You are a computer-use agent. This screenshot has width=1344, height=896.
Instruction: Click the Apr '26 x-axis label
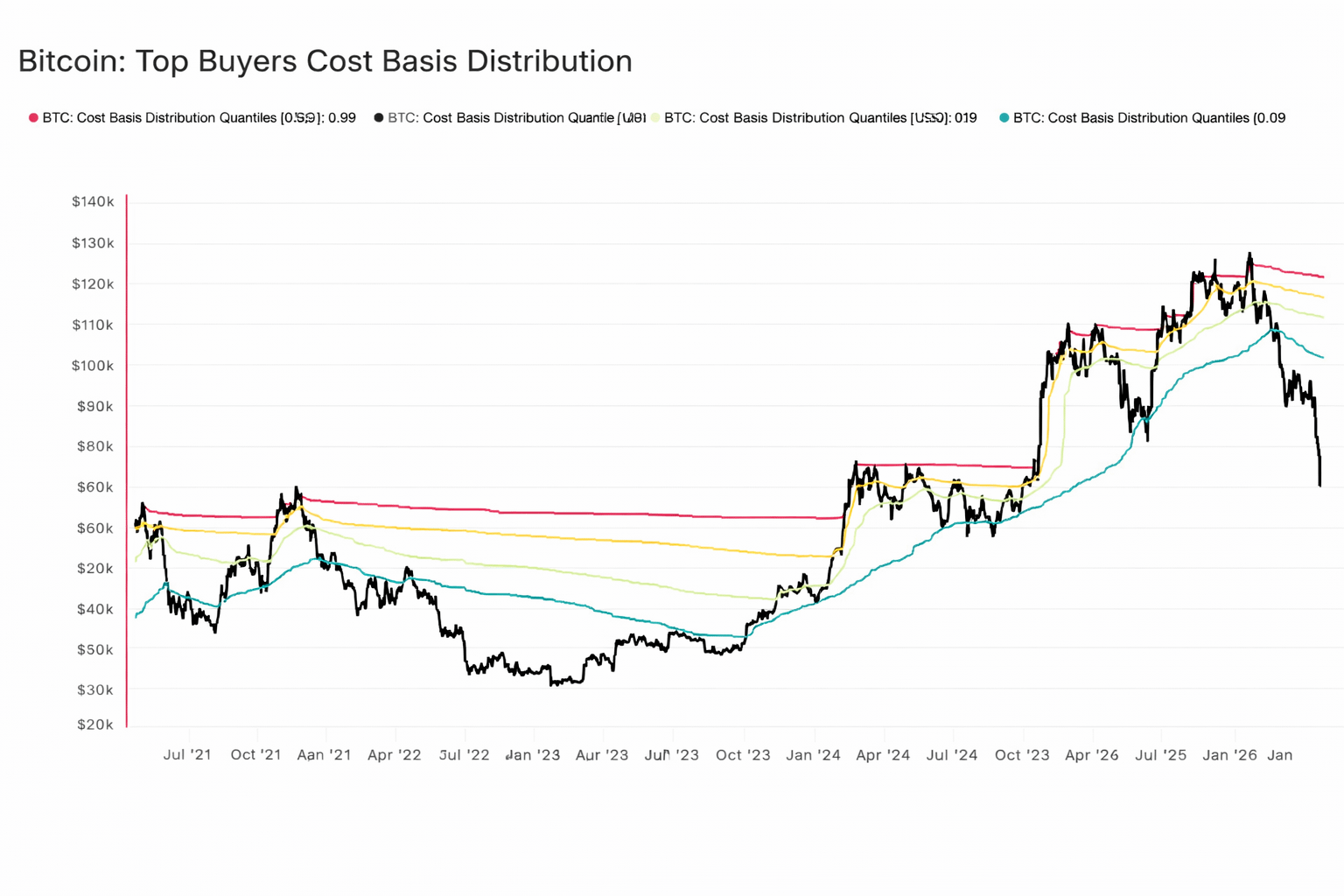pos(1091,754)
